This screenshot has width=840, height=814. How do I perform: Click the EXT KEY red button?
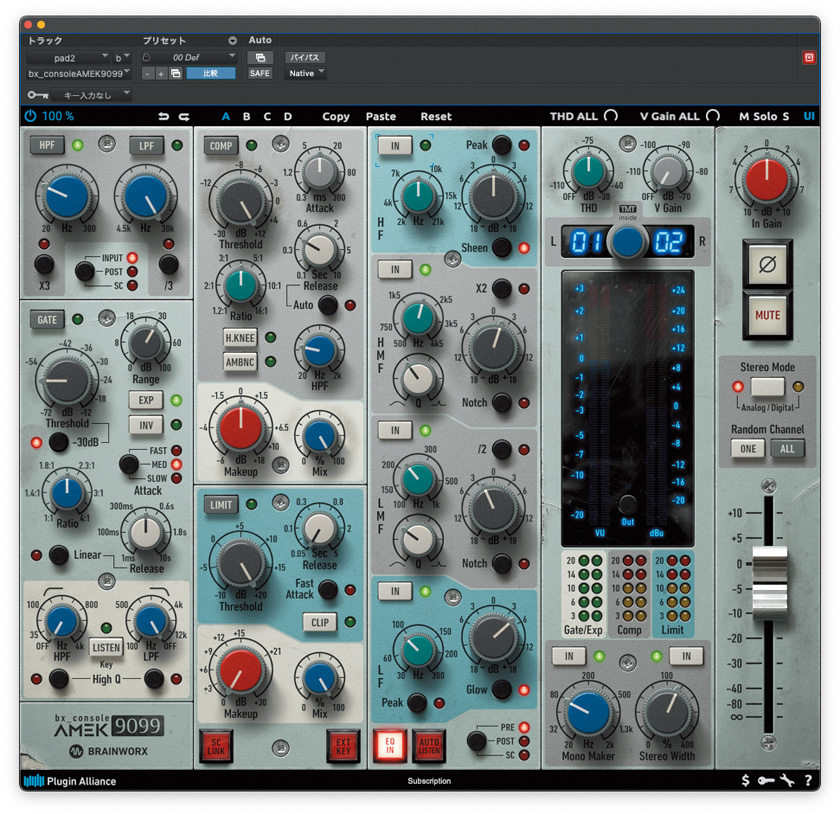tap(343, 746)
